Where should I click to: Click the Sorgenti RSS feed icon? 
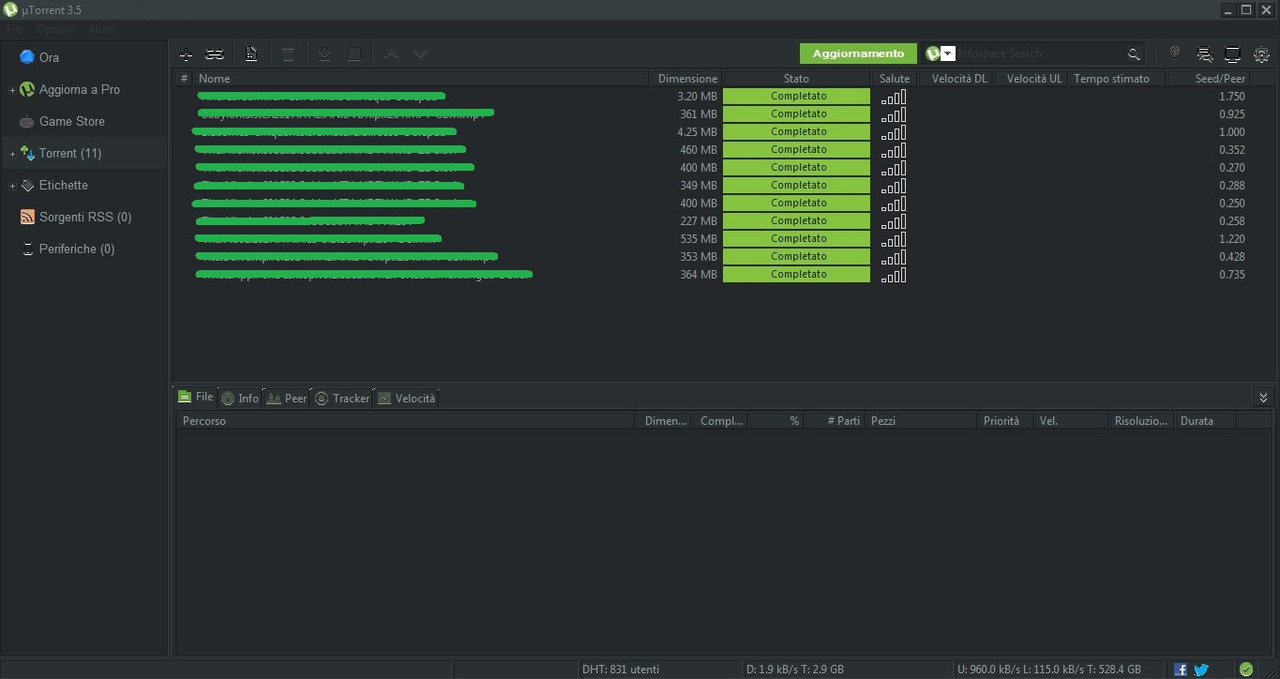coord(28,217)
